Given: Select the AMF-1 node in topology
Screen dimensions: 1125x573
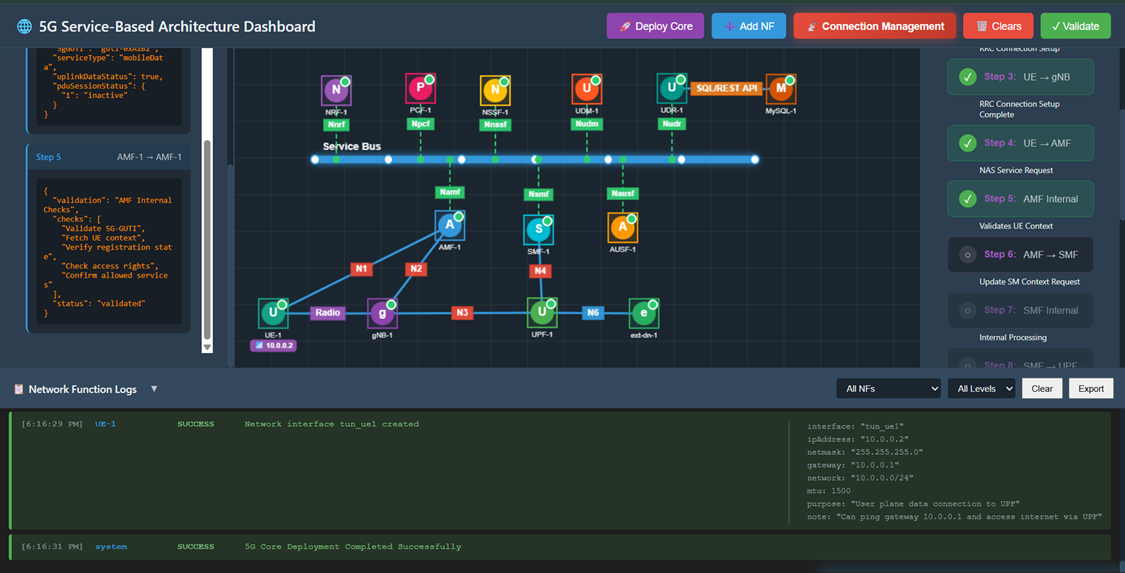Looking at the screenshot, I should 450,226.
